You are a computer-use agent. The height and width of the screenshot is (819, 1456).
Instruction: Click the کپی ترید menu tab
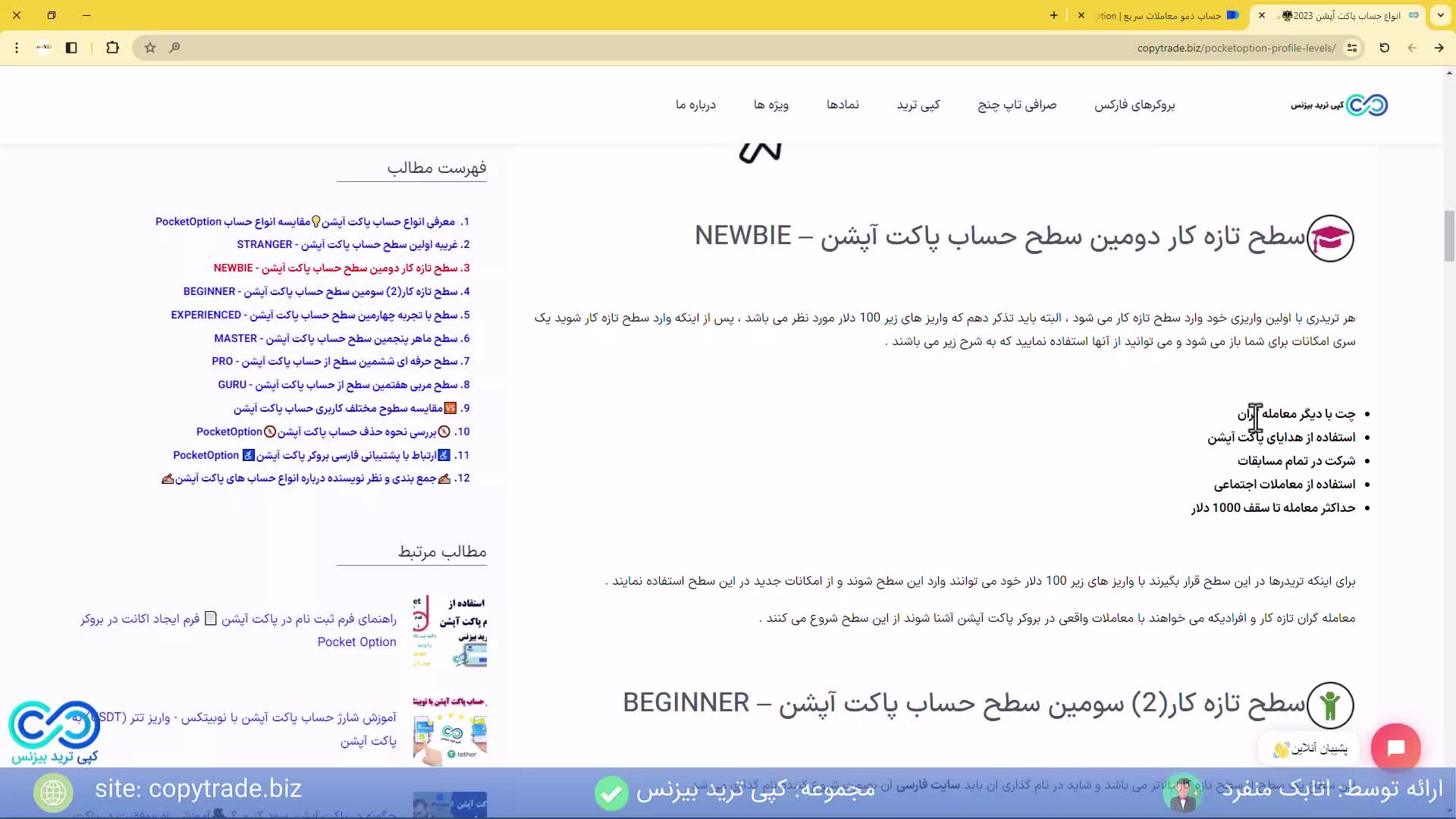(x=918, y=104)
